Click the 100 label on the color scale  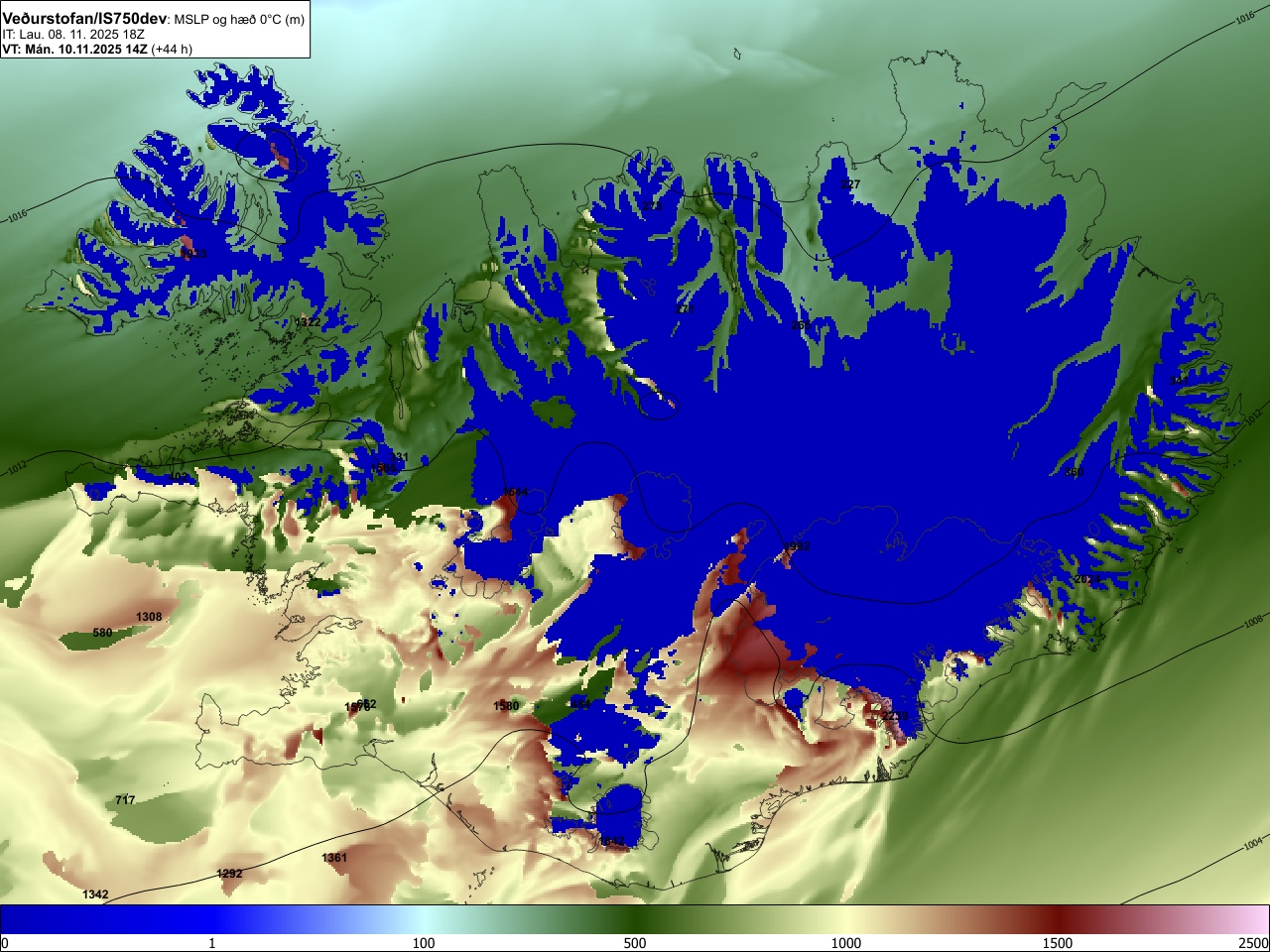[424, 943]
